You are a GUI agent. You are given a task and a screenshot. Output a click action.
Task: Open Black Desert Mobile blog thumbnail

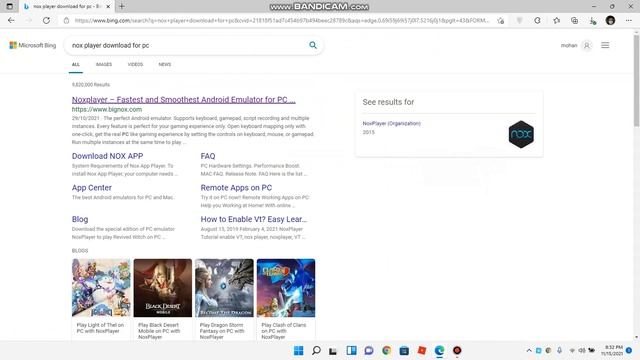[x=162, y=288]
